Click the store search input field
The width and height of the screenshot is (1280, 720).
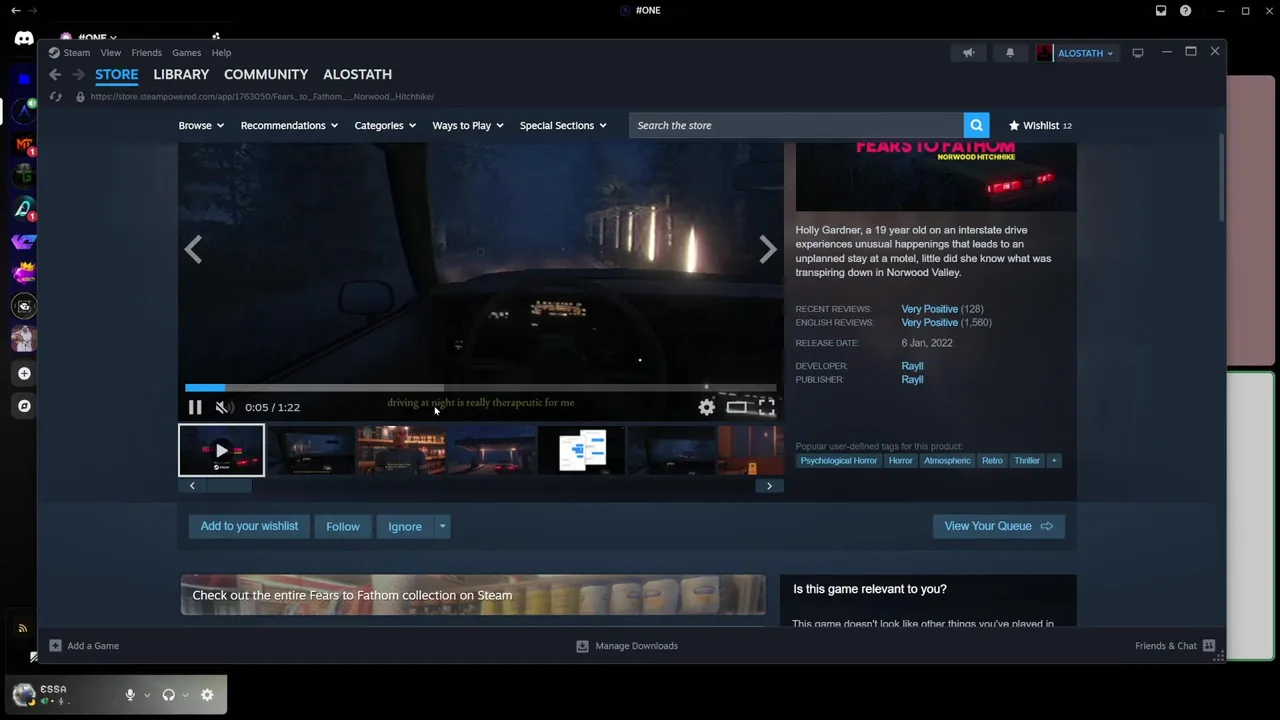(796, 125)
